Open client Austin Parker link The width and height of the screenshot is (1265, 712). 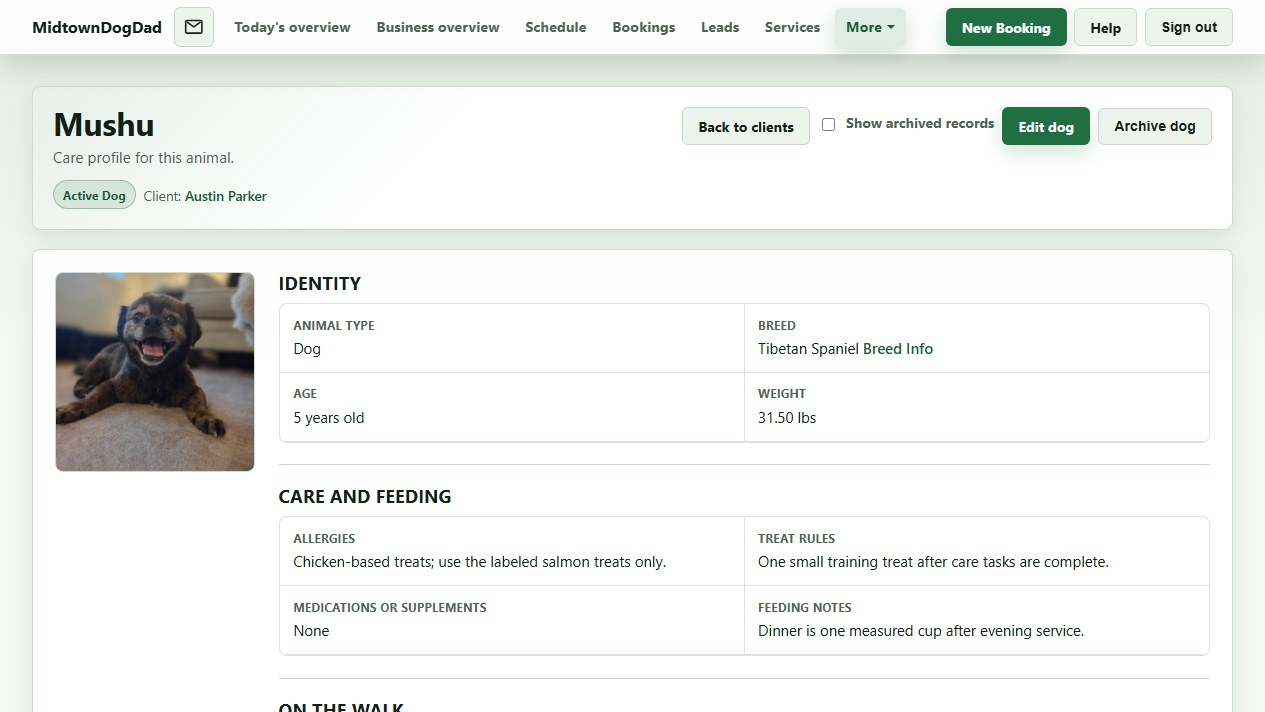226,196
